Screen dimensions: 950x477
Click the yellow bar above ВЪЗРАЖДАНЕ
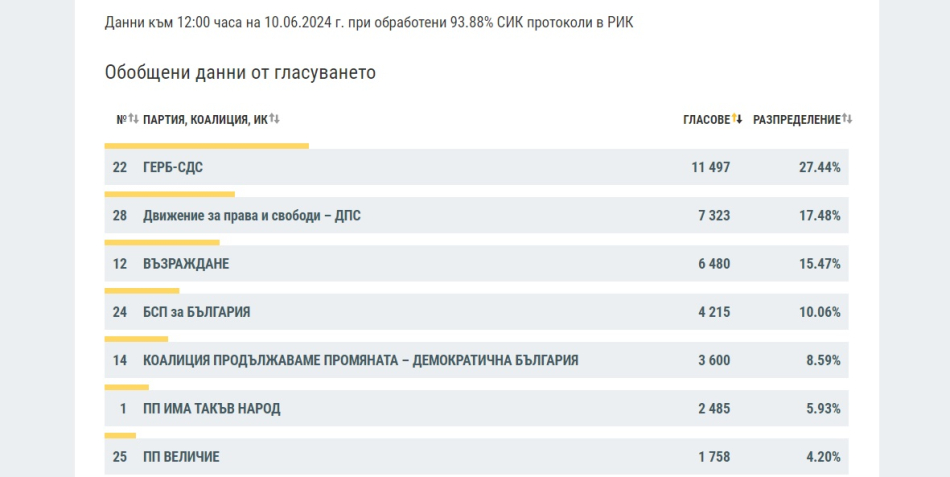tap(162, 242)
